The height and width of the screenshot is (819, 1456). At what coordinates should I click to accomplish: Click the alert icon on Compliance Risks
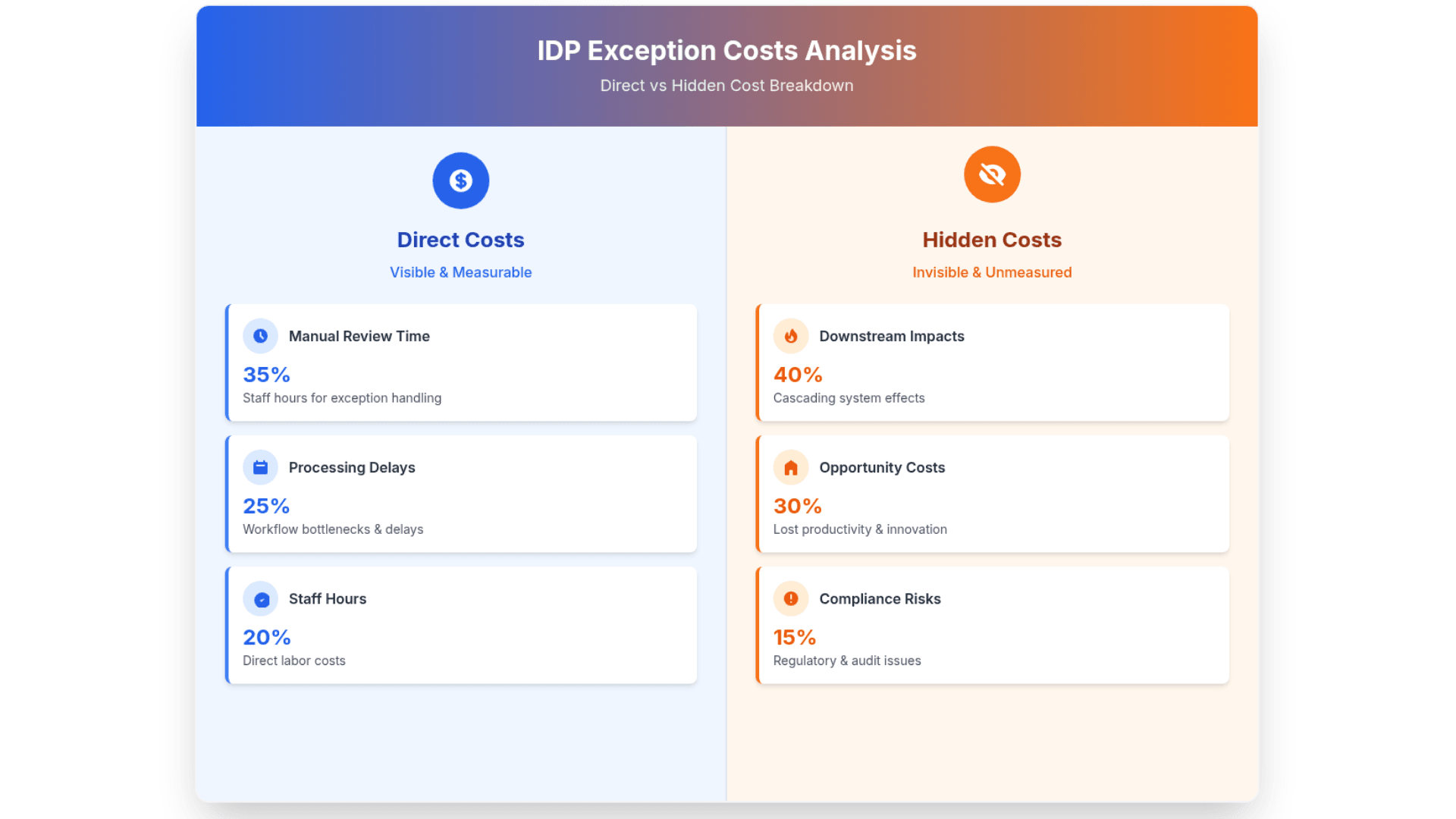tap(791, 598)
